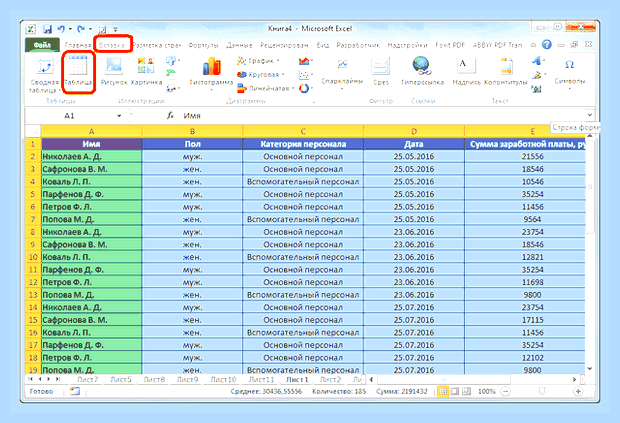Switch to the Формулы ribbon tab
Image resolution: width=620 pixels, height=423 pixels.
203,45
